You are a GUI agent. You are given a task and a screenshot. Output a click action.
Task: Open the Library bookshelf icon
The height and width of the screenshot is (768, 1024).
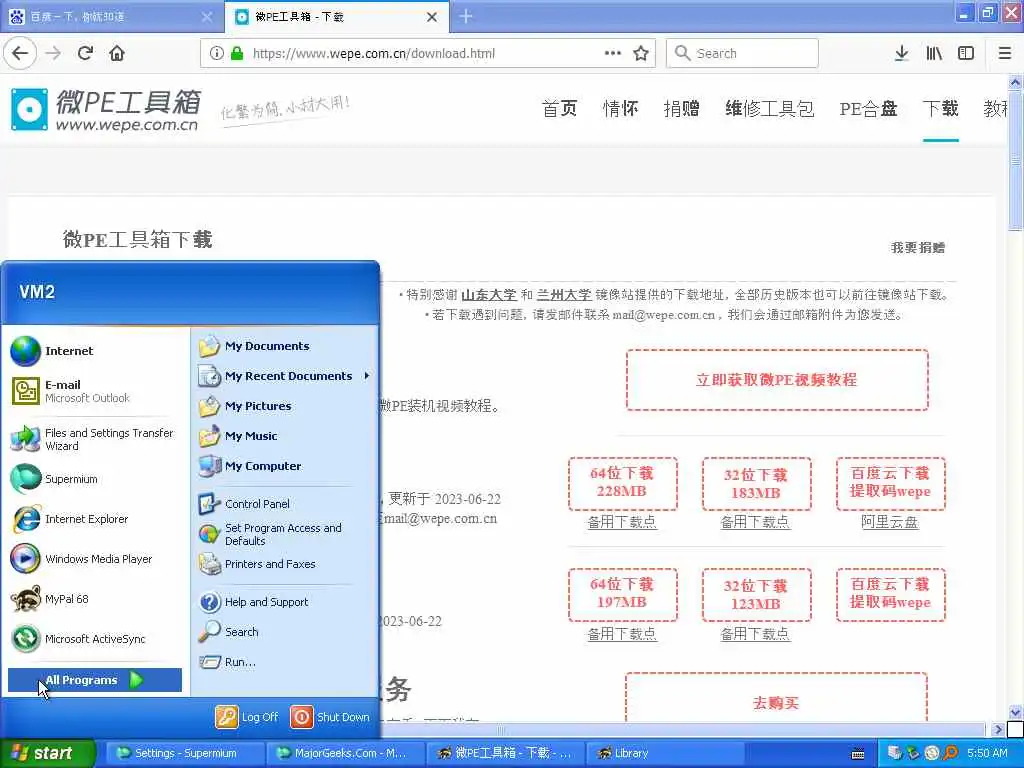click(934, 53)
